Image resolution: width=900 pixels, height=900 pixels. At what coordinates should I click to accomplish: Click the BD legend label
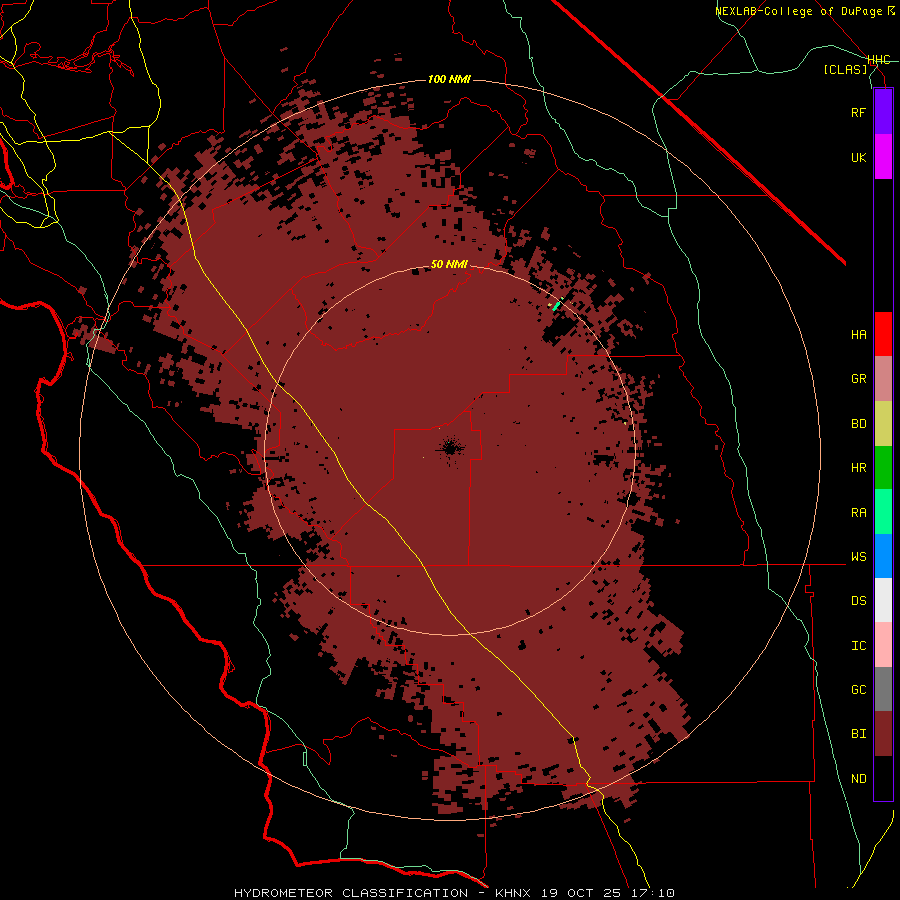(858, 424)
